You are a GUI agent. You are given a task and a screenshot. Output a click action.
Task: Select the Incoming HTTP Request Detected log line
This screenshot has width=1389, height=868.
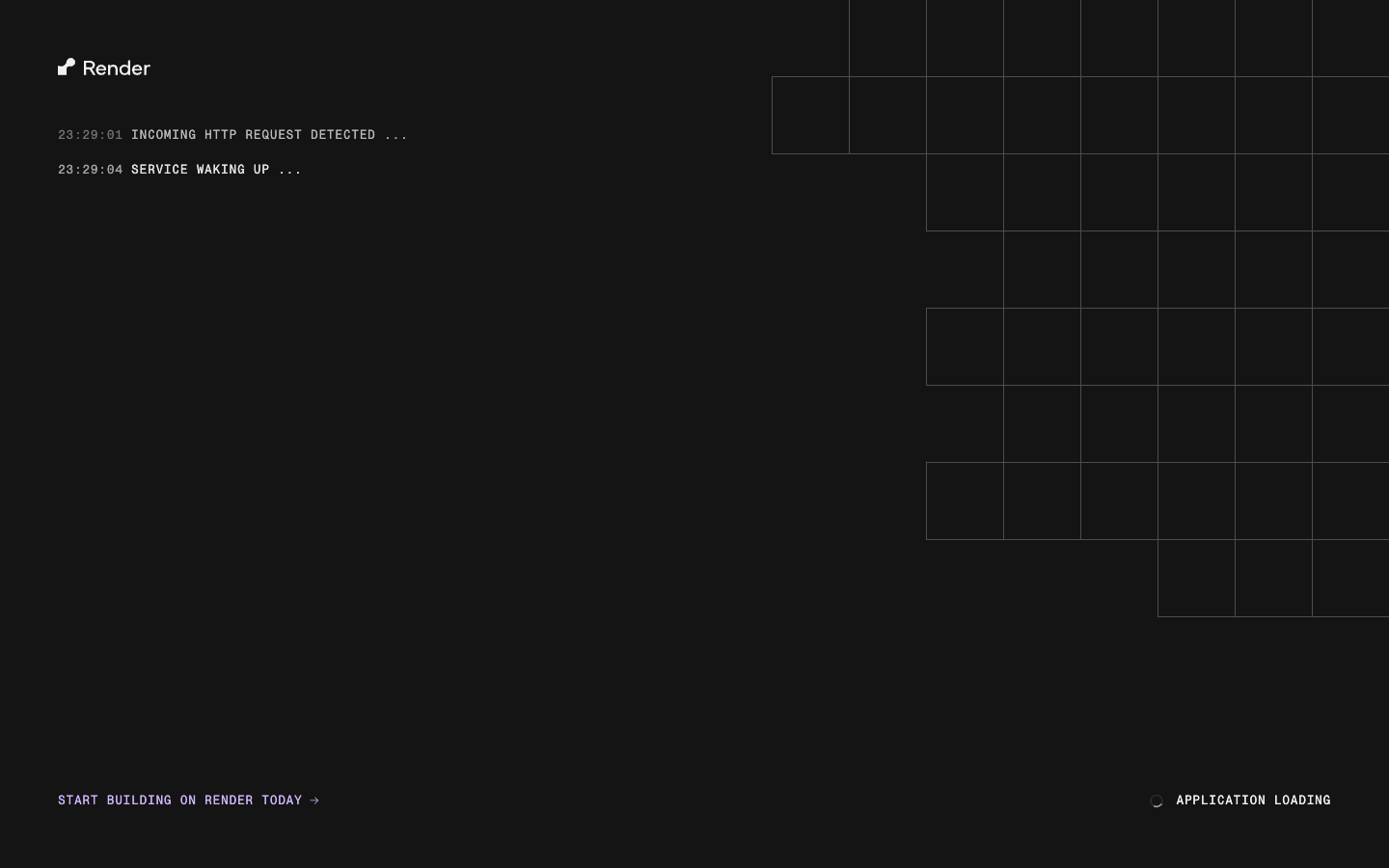point(232,135)
